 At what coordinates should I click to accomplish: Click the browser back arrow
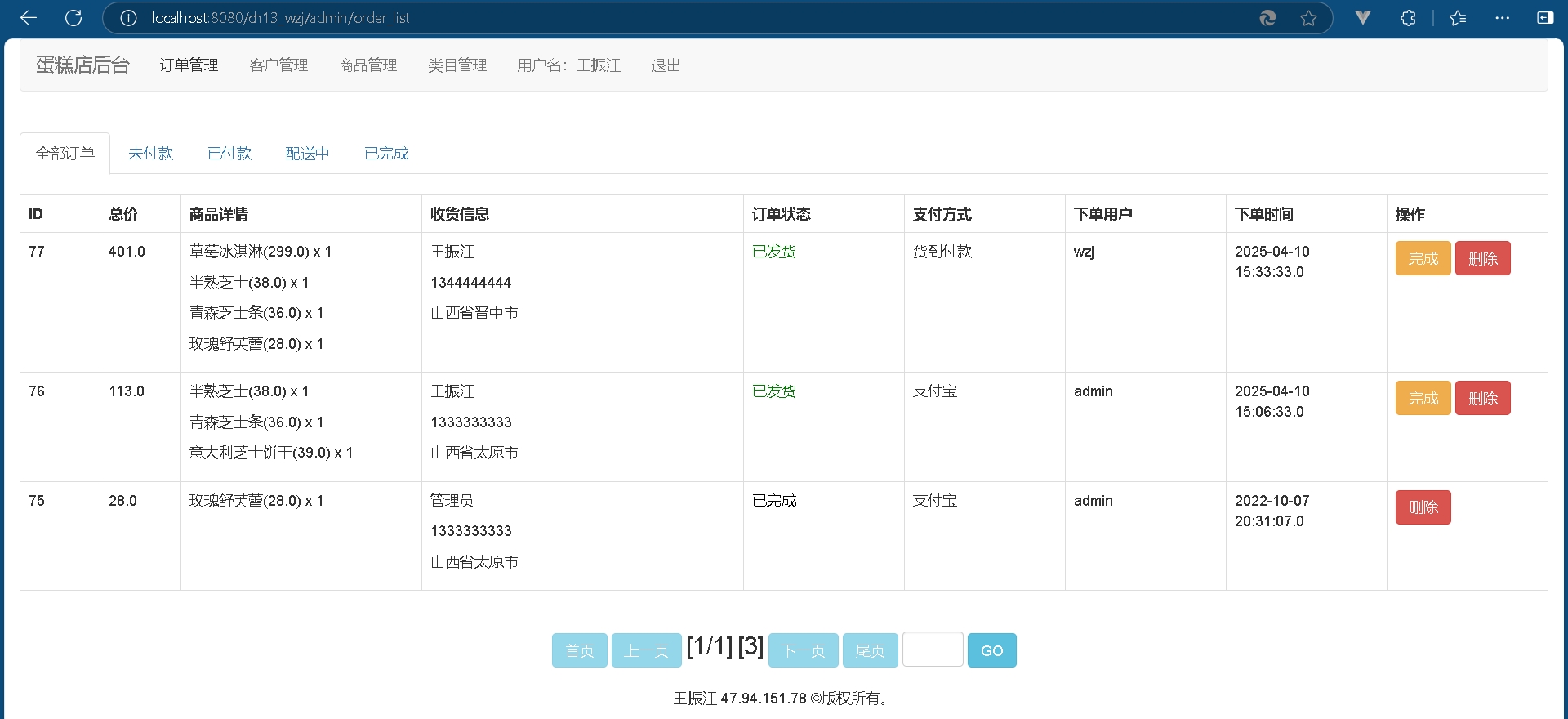(x=29, y=18)
